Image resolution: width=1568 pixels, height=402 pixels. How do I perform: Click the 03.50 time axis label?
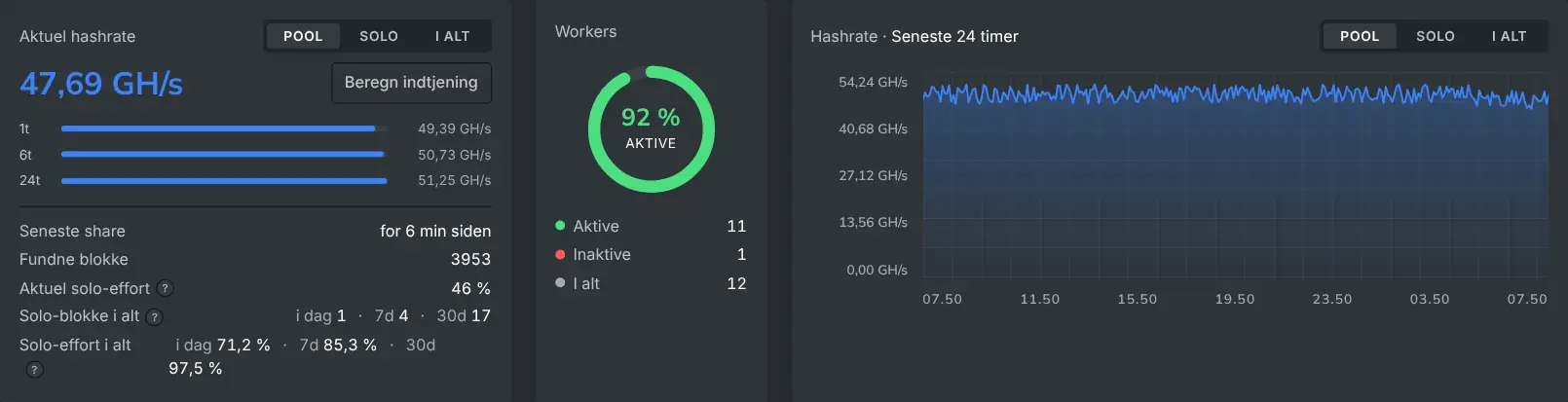click(x=1429, y=299)
